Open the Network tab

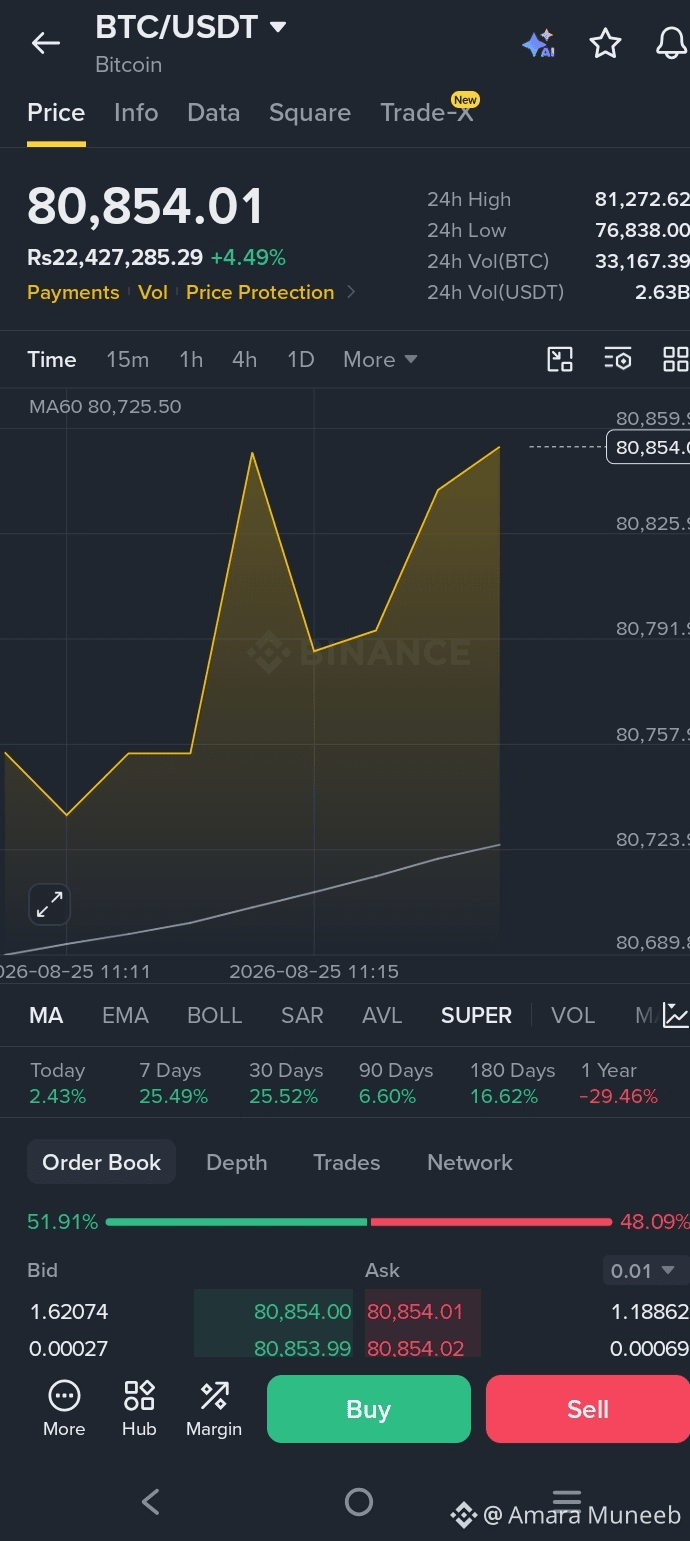pos(470,1162)
